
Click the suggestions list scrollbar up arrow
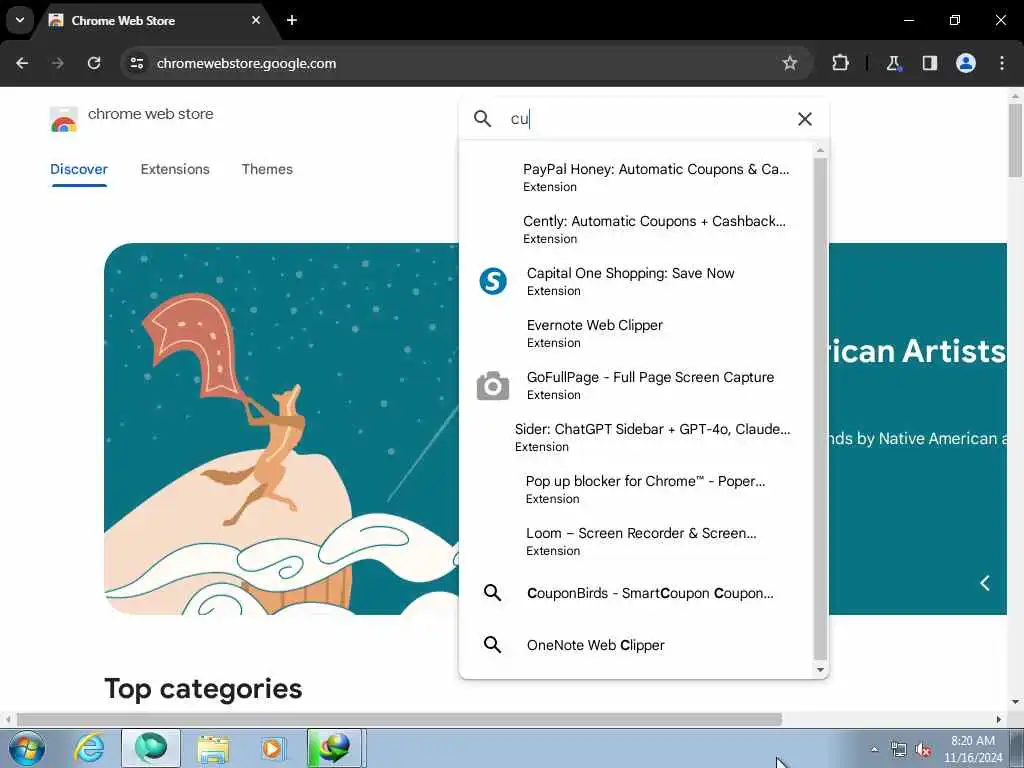[820, 151]
